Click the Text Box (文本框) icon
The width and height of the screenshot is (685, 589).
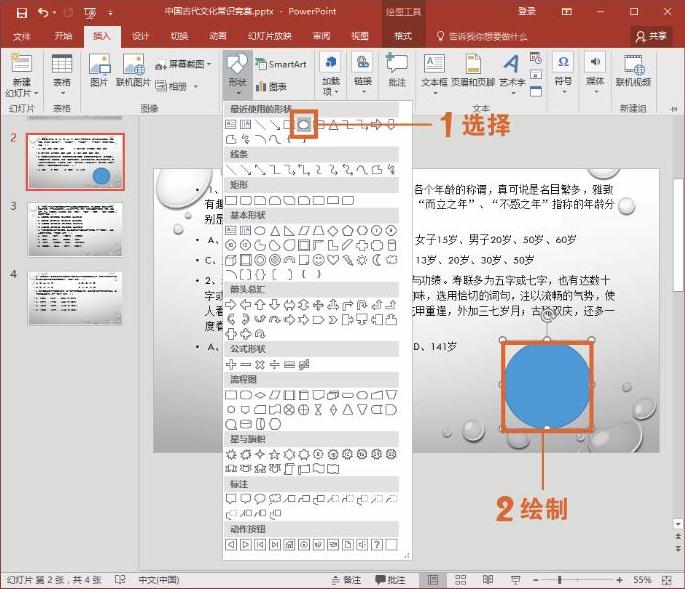pos(434,73)
